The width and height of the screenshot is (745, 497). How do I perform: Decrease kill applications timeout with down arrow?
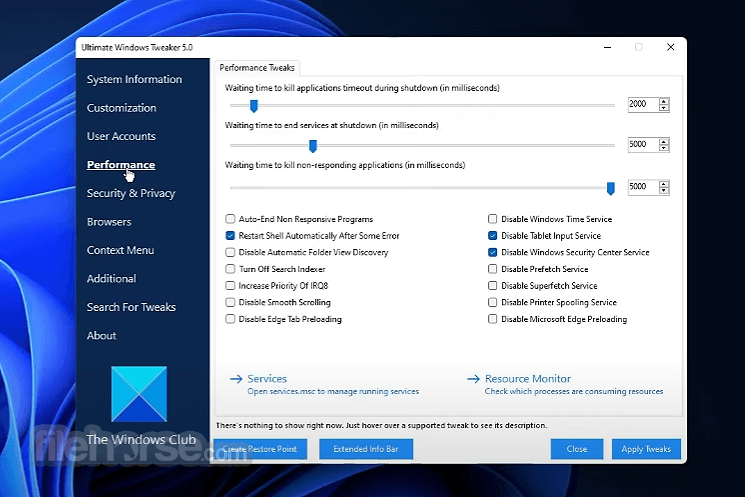coord(664,108)
